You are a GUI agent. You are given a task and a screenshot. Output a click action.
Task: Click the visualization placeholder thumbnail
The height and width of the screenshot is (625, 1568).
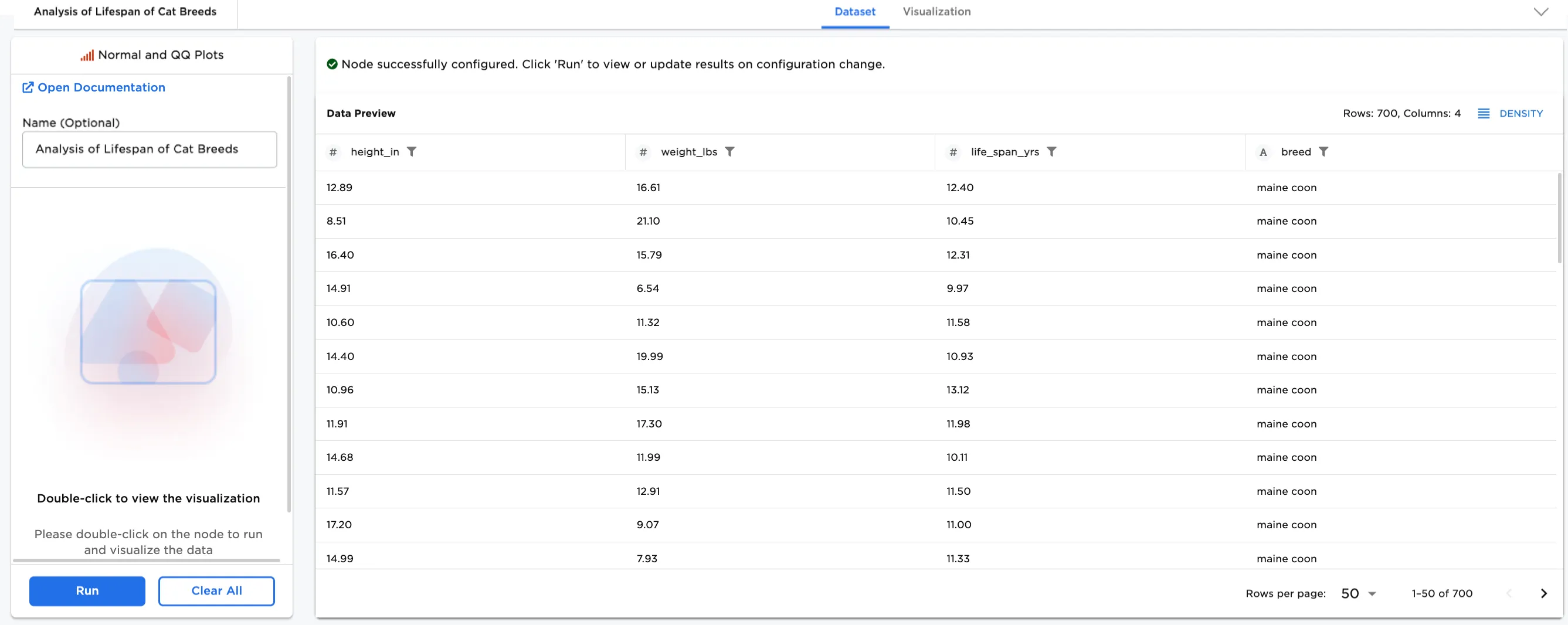[x=148, y=332]
